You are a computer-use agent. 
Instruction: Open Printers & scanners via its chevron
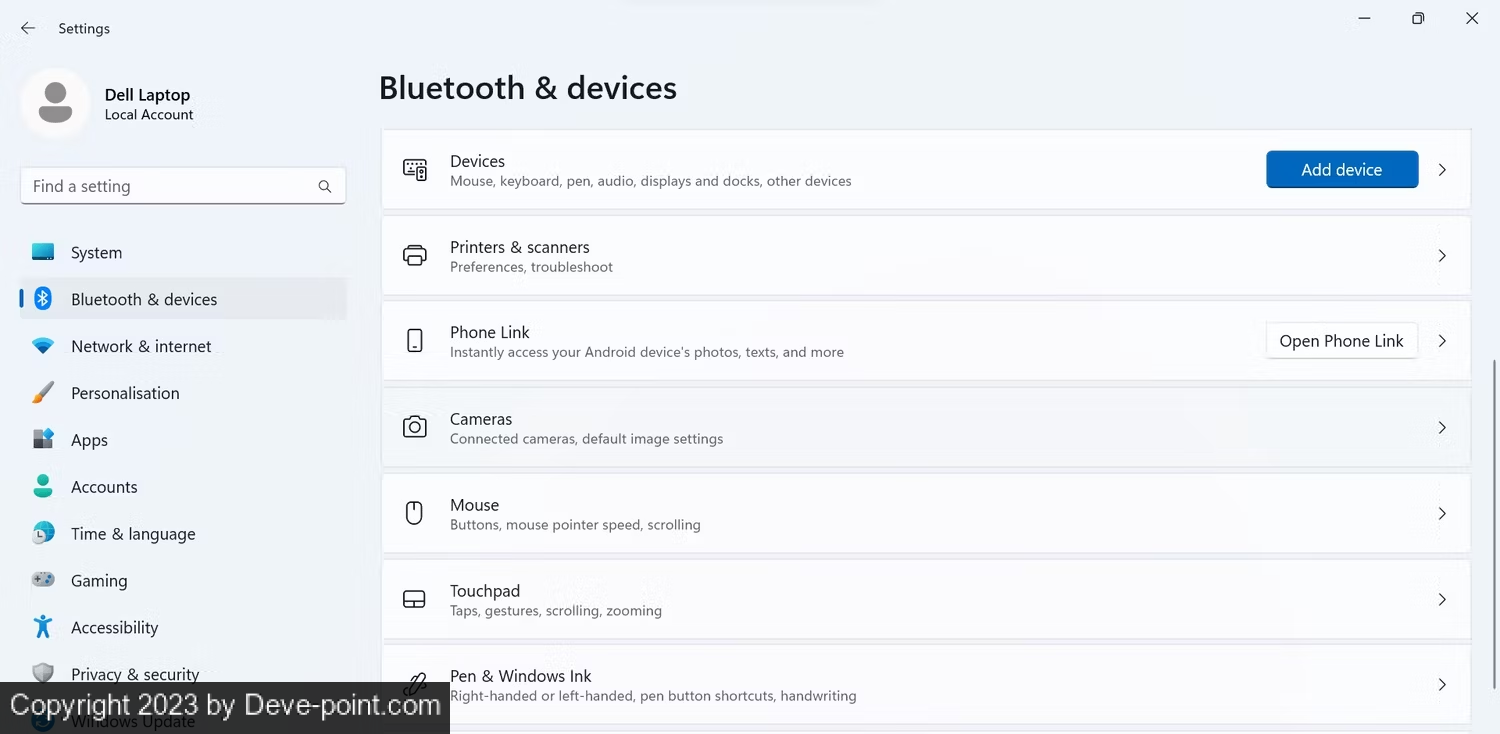pos(1442,256)
